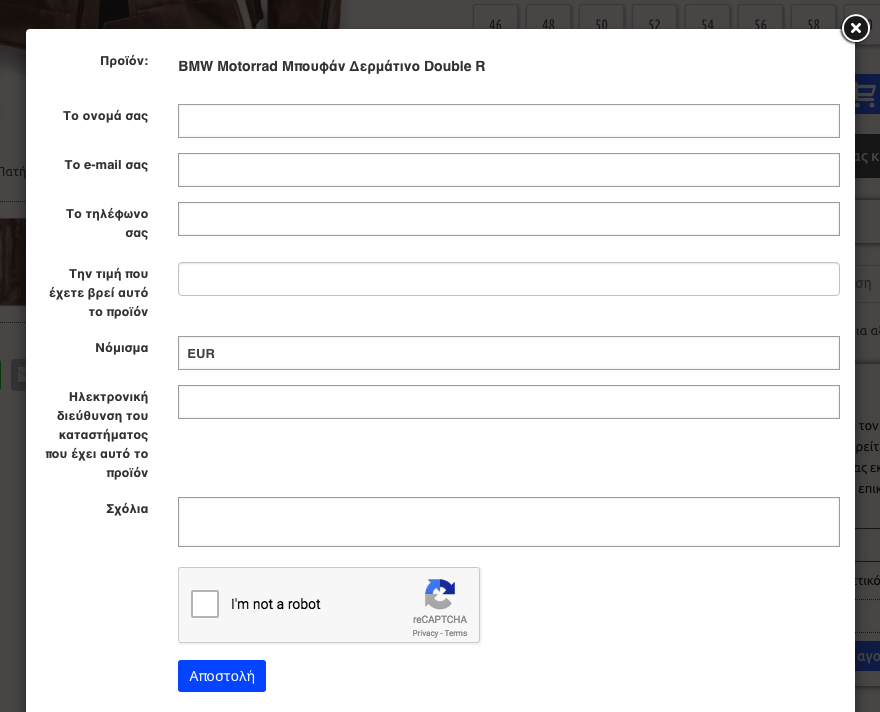Select the found-price field 'Την τιμή που έχετε βρεί'
This screenshot has height=712, width=880.
[x=508, y=279]
